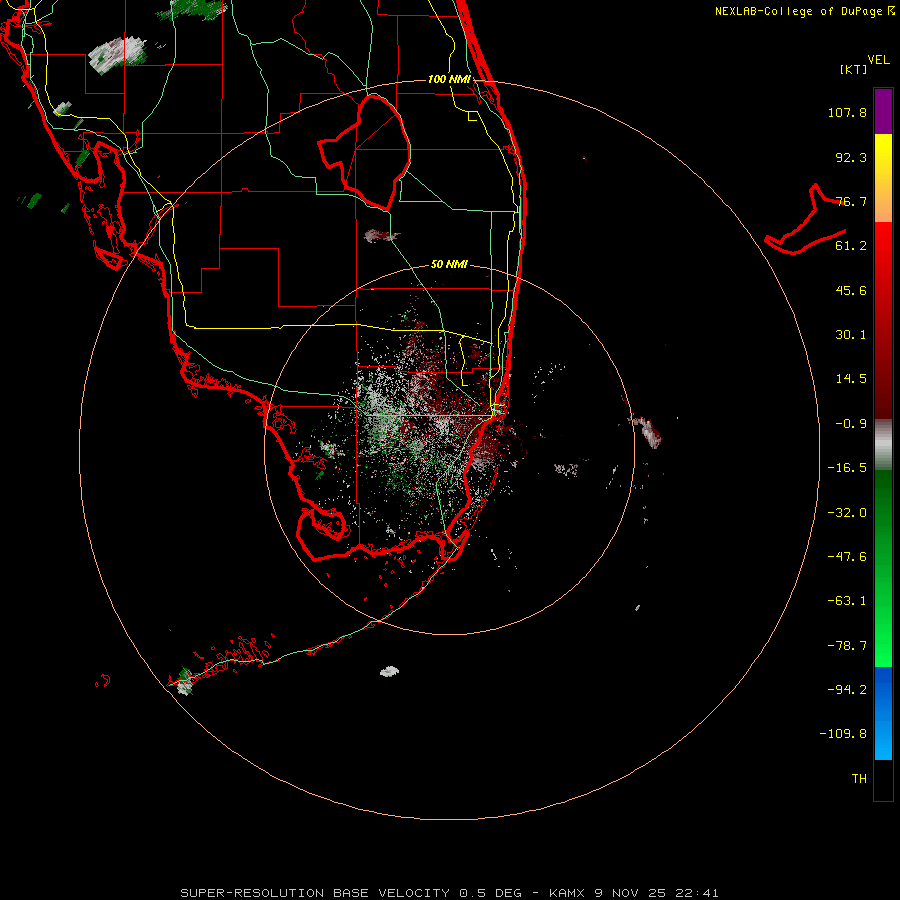Click the -47.6 velocity scale value
The image size is (900, 900).
coord(847,557)
